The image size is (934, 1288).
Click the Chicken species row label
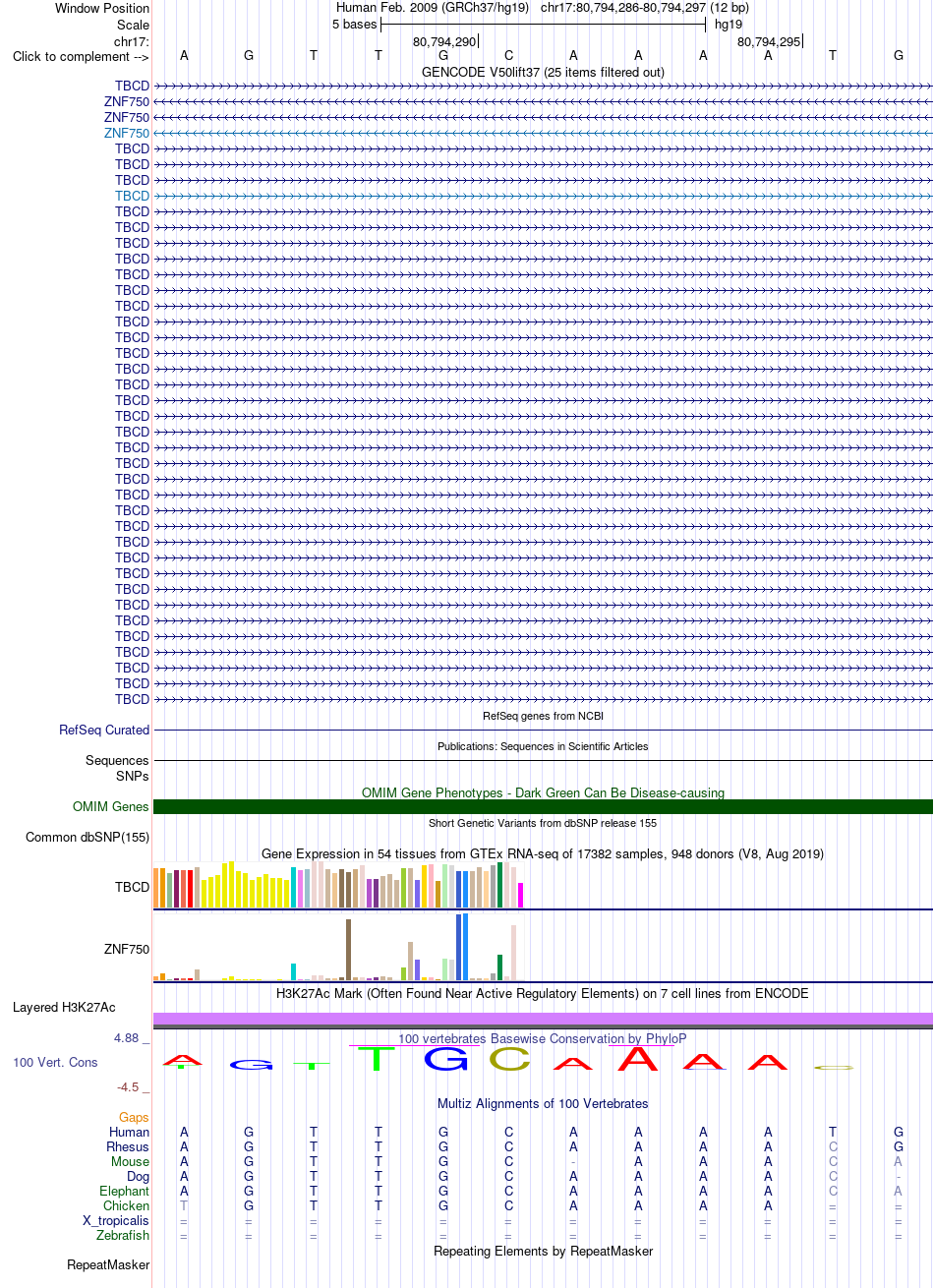pos(127,1206)
